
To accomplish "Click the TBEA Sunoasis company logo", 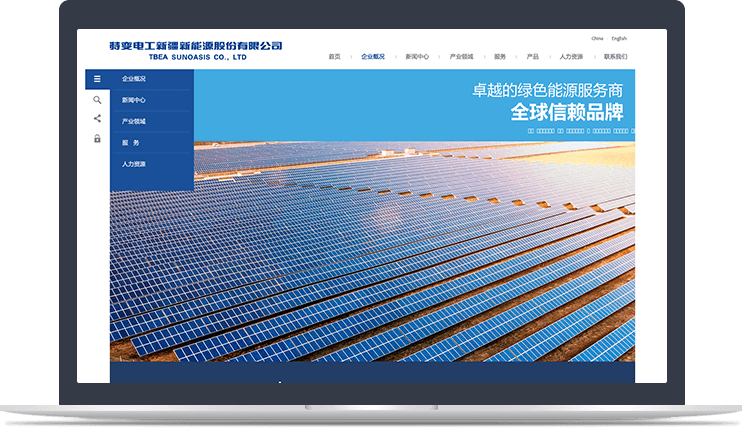I will tap(196, 50).
